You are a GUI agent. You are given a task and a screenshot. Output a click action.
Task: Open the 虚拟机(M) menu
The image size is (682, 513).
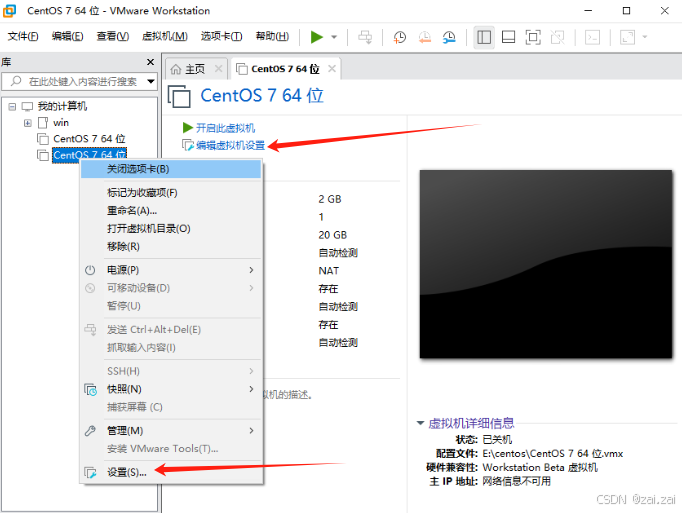coord(165,36)
